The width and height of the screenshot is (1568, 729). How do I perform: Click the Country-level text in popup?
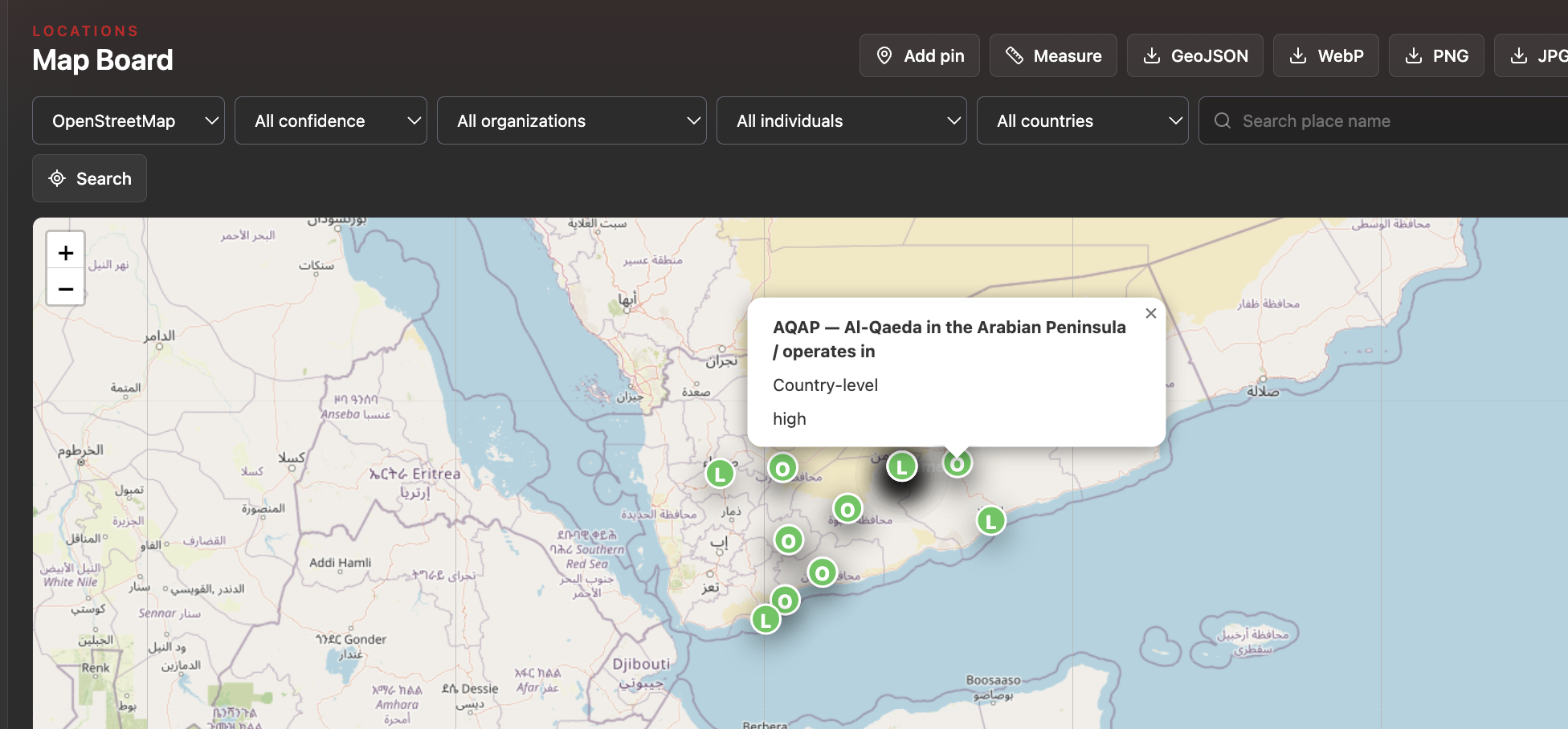[825, 385]
